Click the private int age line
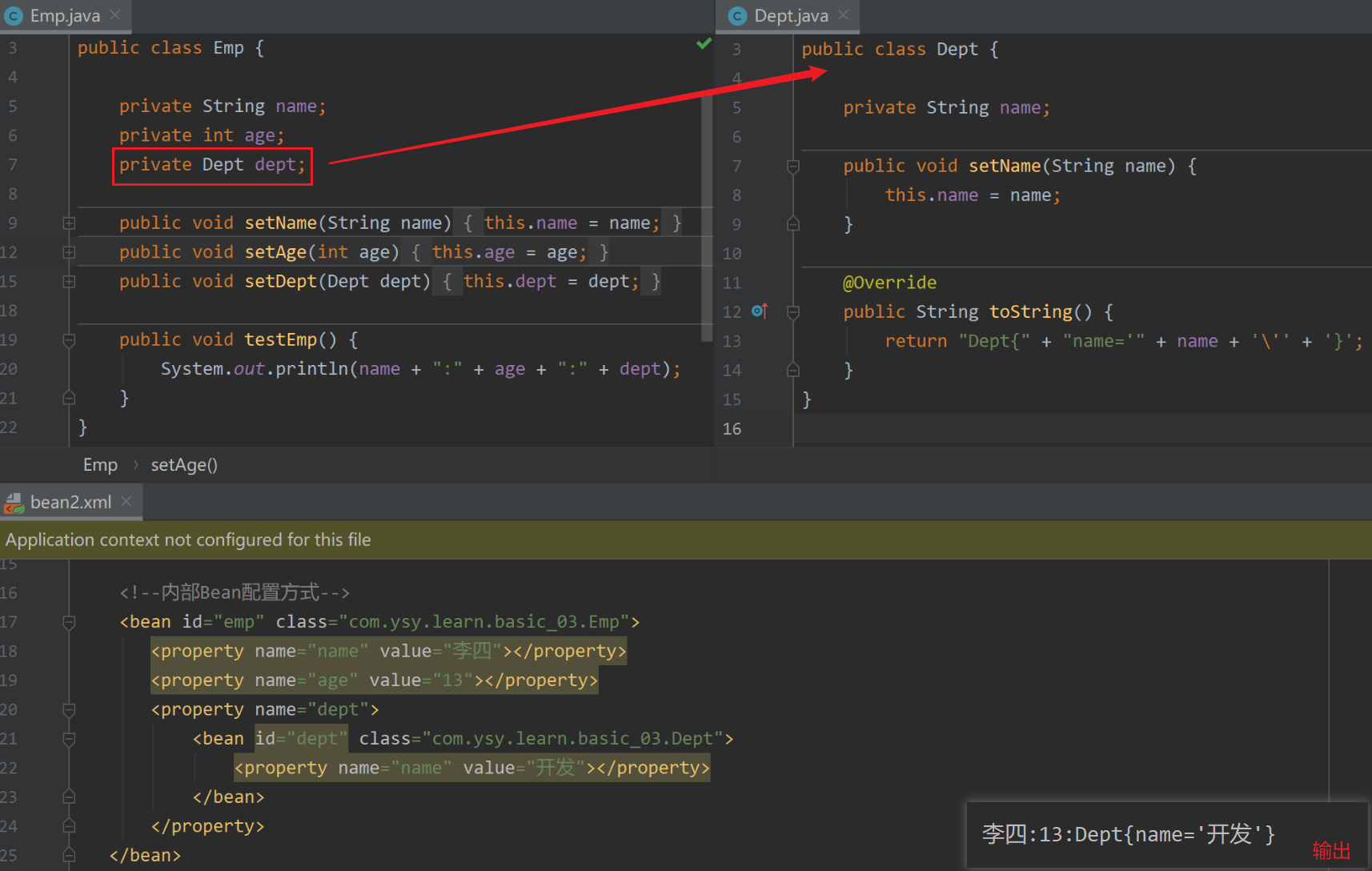Screen dimensions: 1372x871 point(202,135)
